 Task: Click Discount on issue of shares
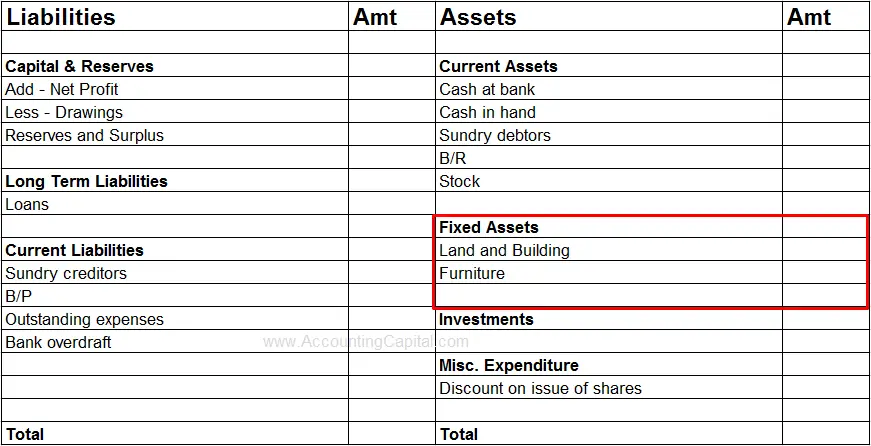click(x=540, y=388)
